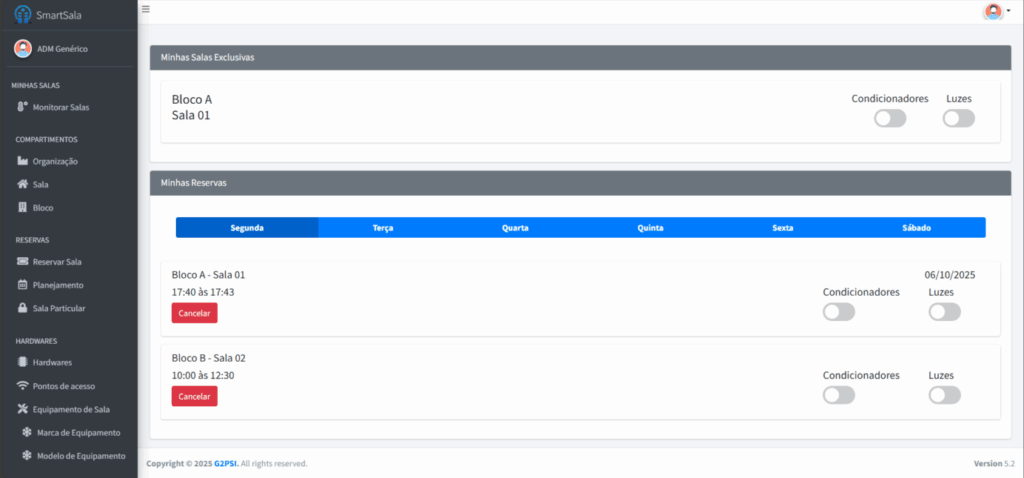The width and height of the screenshot is (1024, 478).
Task: Click the house icon for Sala
Action: [x=22, y=185]
